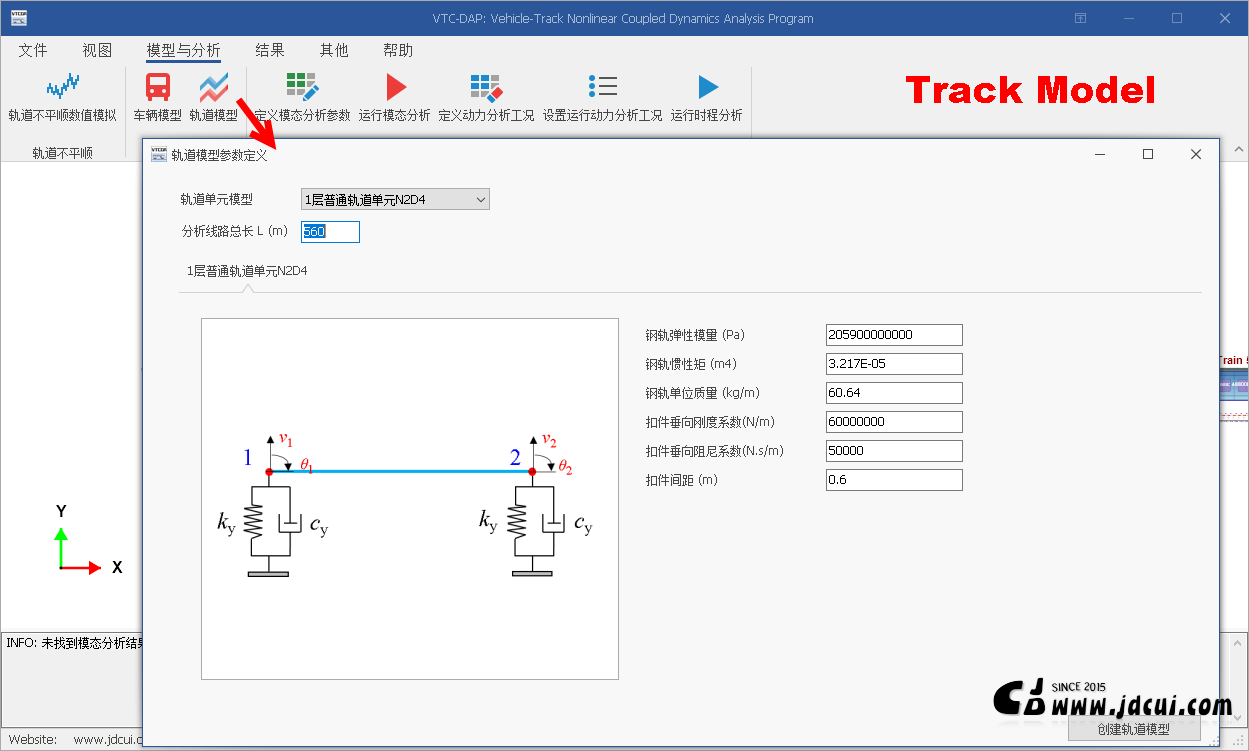Click set running dynamic analysis case (设置运行动力分析工况) icon
The width and height of the screenshot is (1249, 751).
click(x=602, y=88)
